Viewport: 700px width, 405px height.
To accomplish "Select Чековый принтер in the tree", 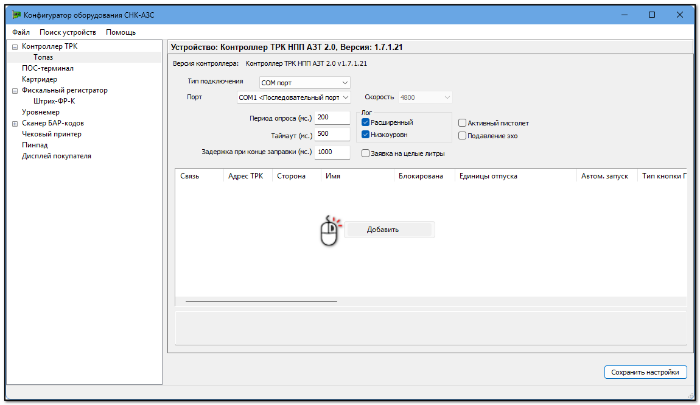I will tap(51, 134).
